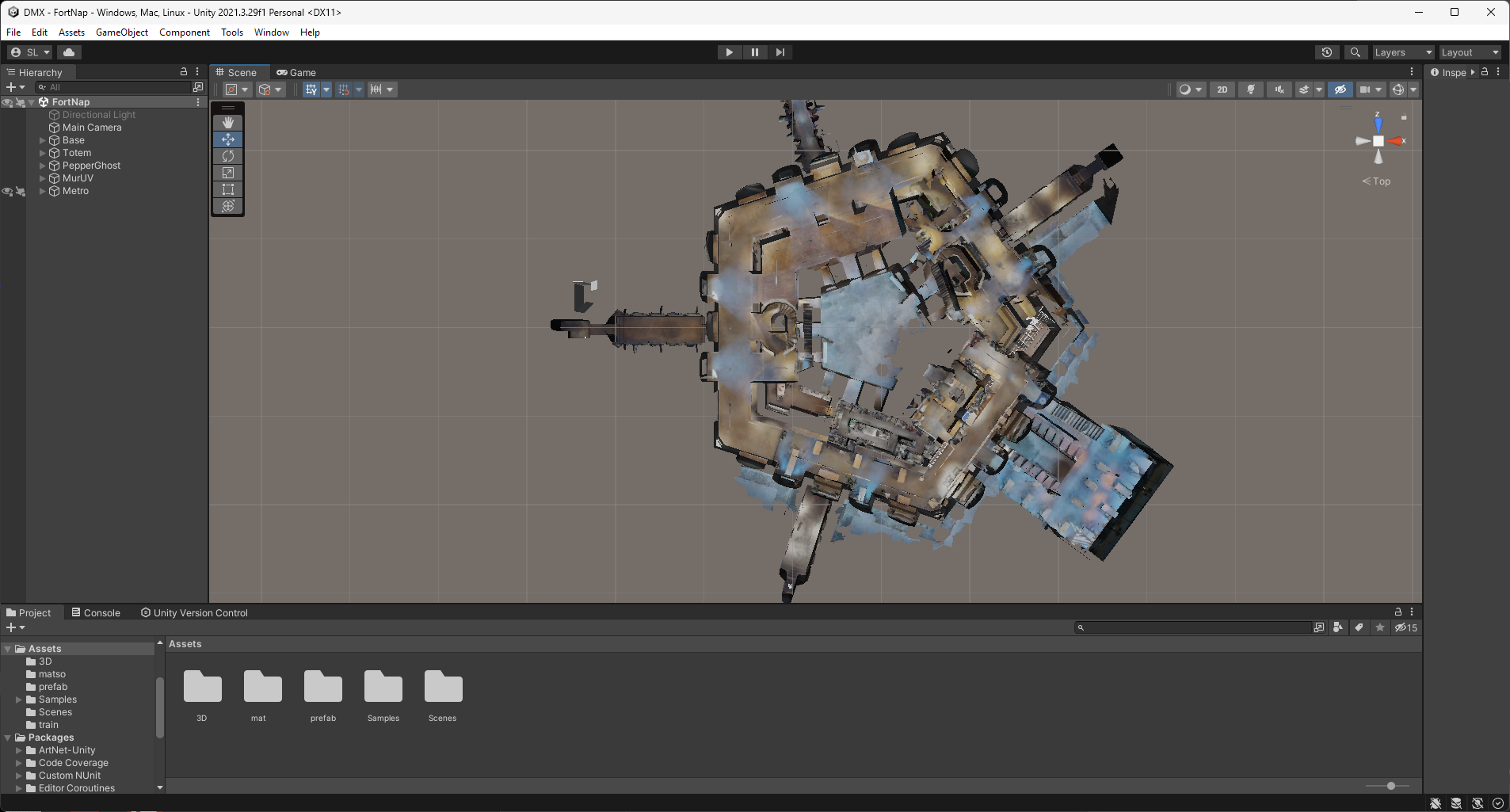Viewport: 1510px width, 812px height.
Task: Open the draw mode dropdown
Action: pyautogui.click(x=1190, y=90)
